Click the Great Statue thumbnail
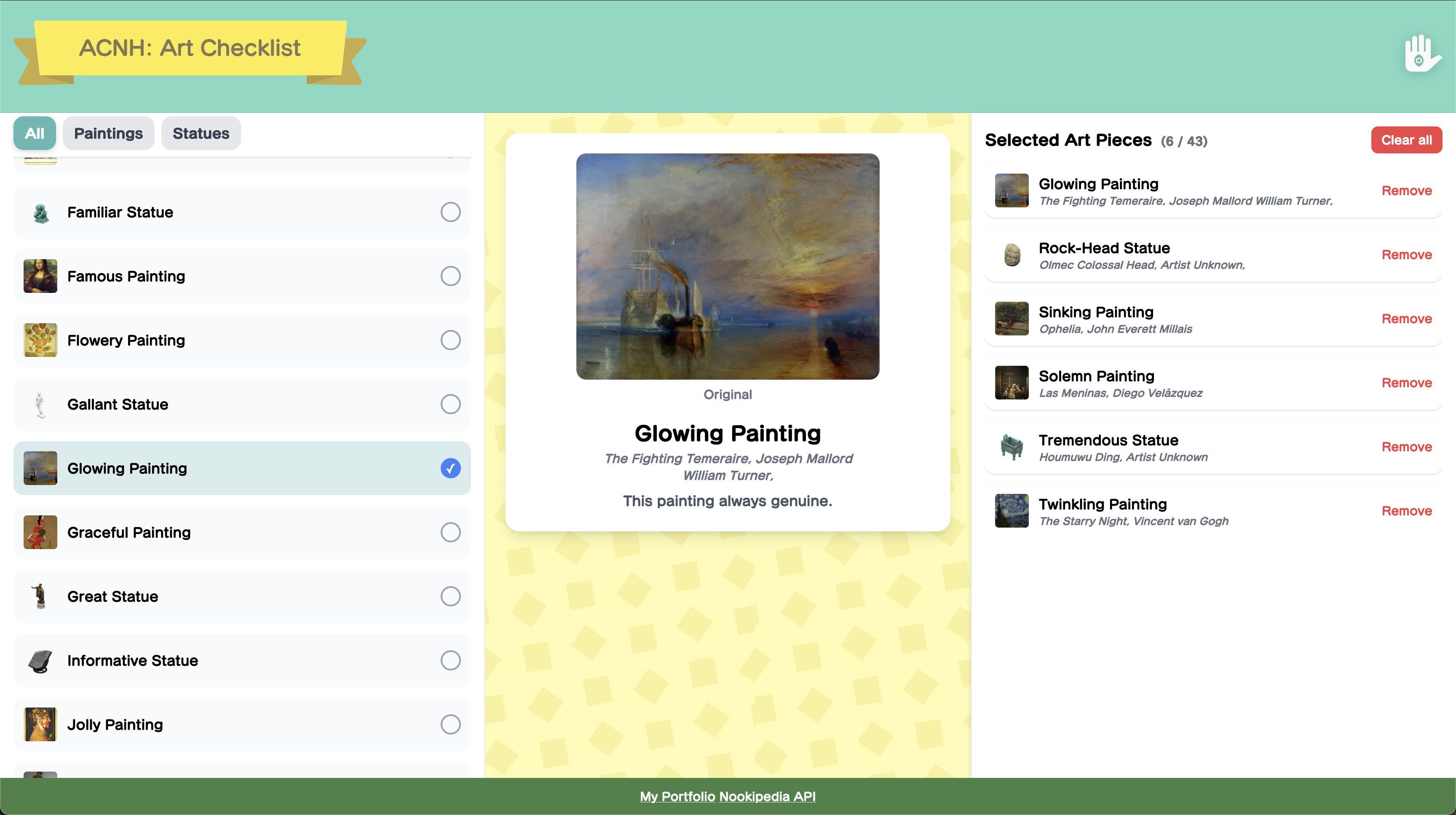 (x=40, y=596)
